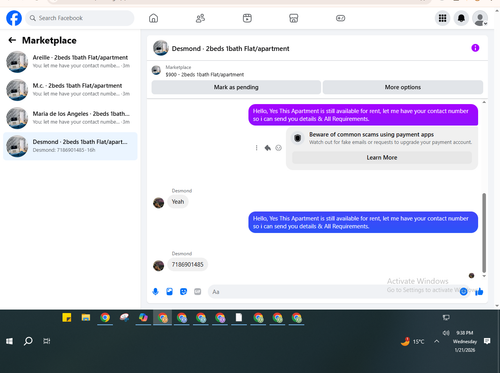The height and width of the screenshot is (373, 500).
Task: Click the chat scroll-down arrow
Action: [x=484, y=276]
